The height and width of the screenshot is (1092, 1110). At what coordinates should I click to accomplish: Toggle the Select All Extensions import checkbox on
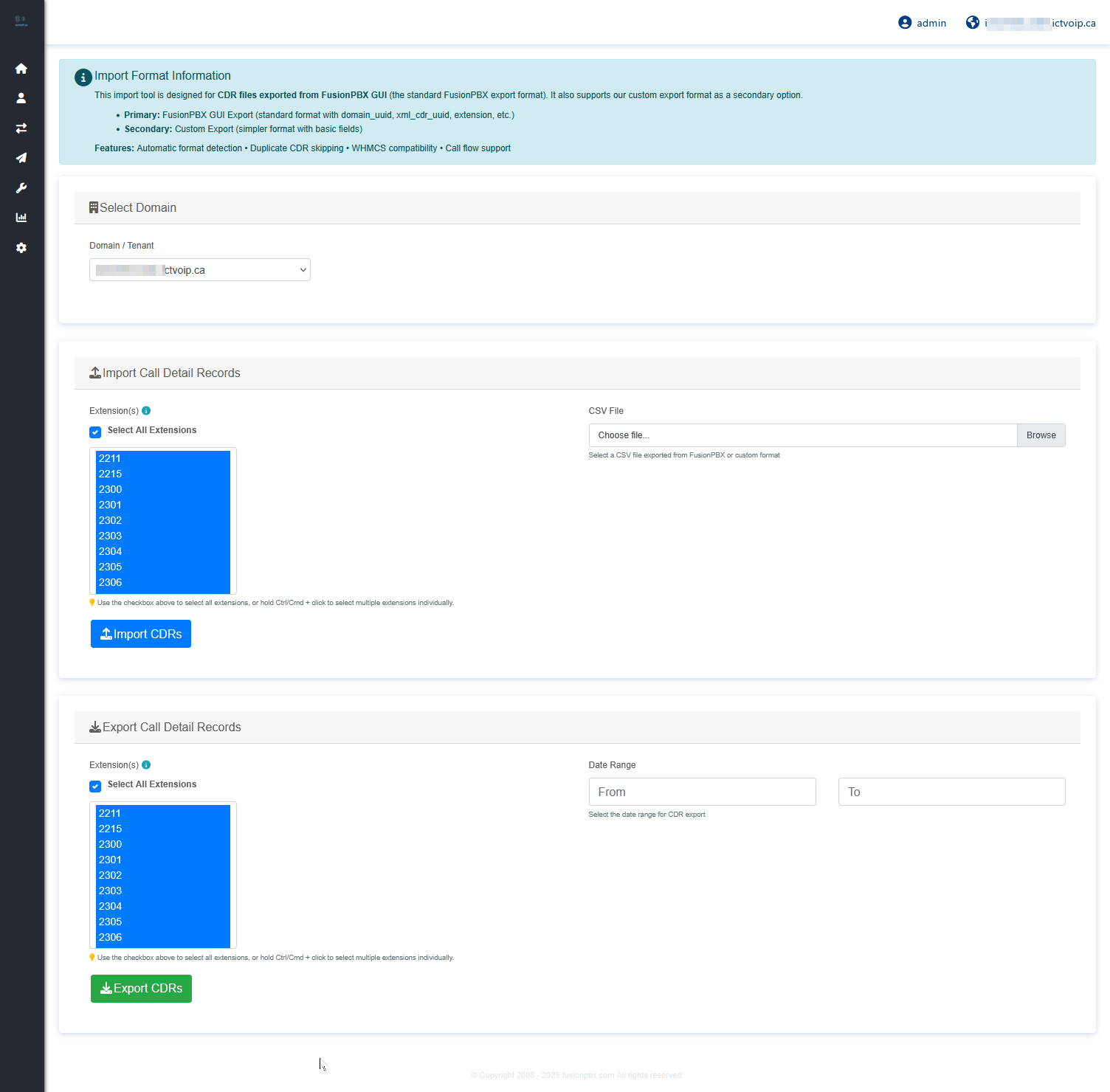click(x=95, y=432)
